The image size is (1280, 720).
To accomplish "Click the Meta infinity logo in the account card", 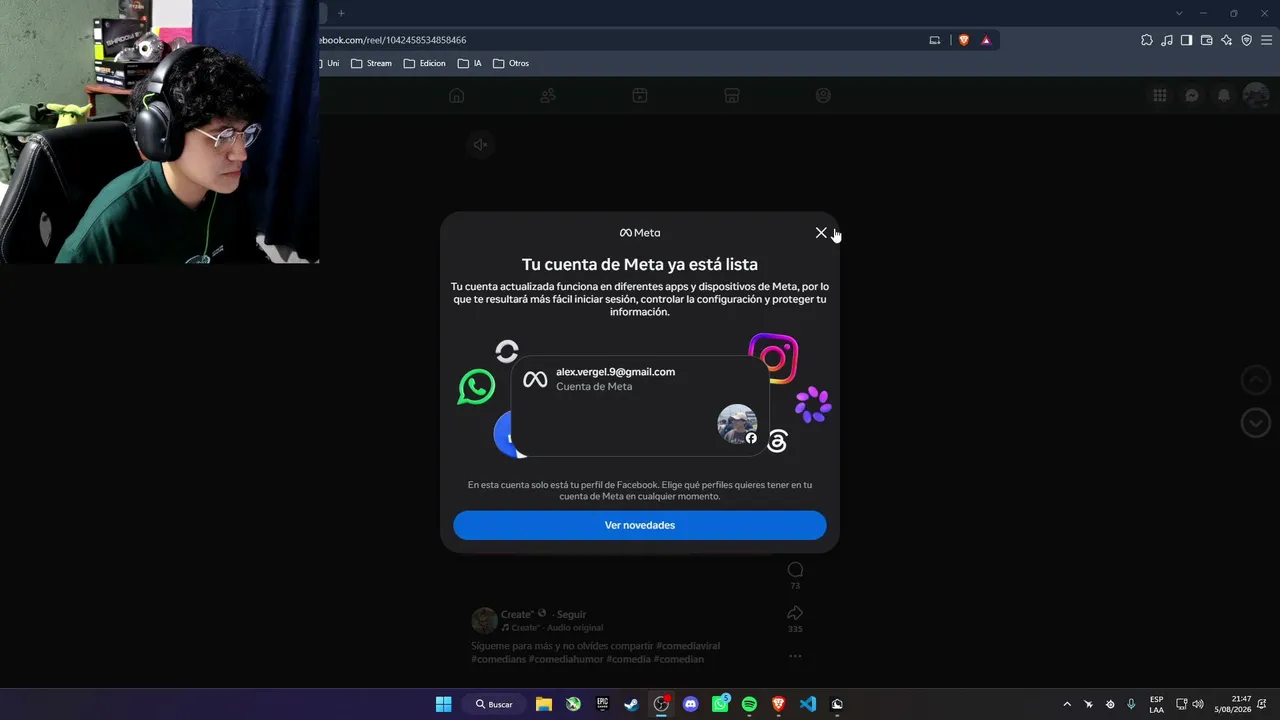I will pos(535,379).
